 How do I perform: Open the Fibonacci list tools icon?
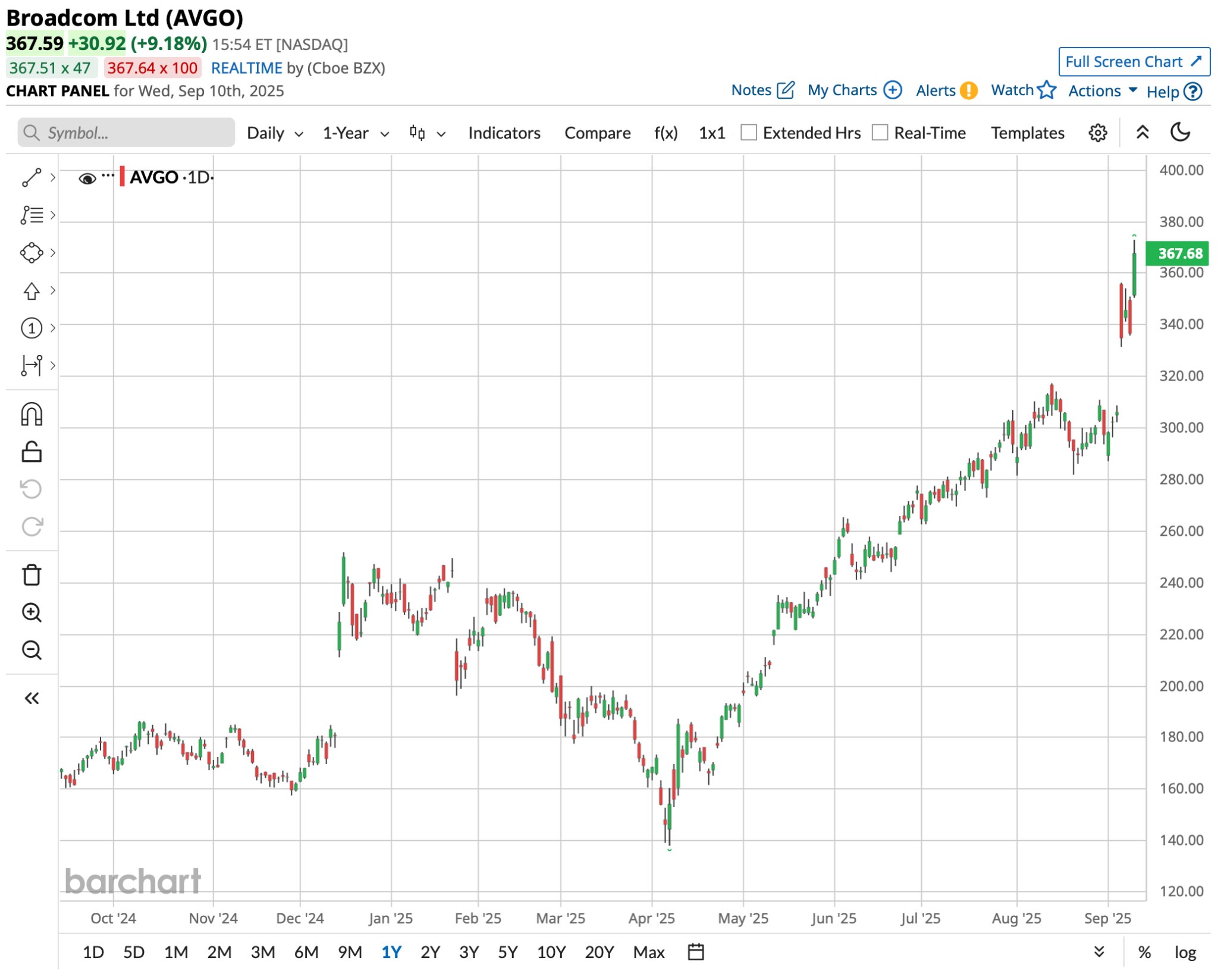pyautogui.click(x=31, y=215)
